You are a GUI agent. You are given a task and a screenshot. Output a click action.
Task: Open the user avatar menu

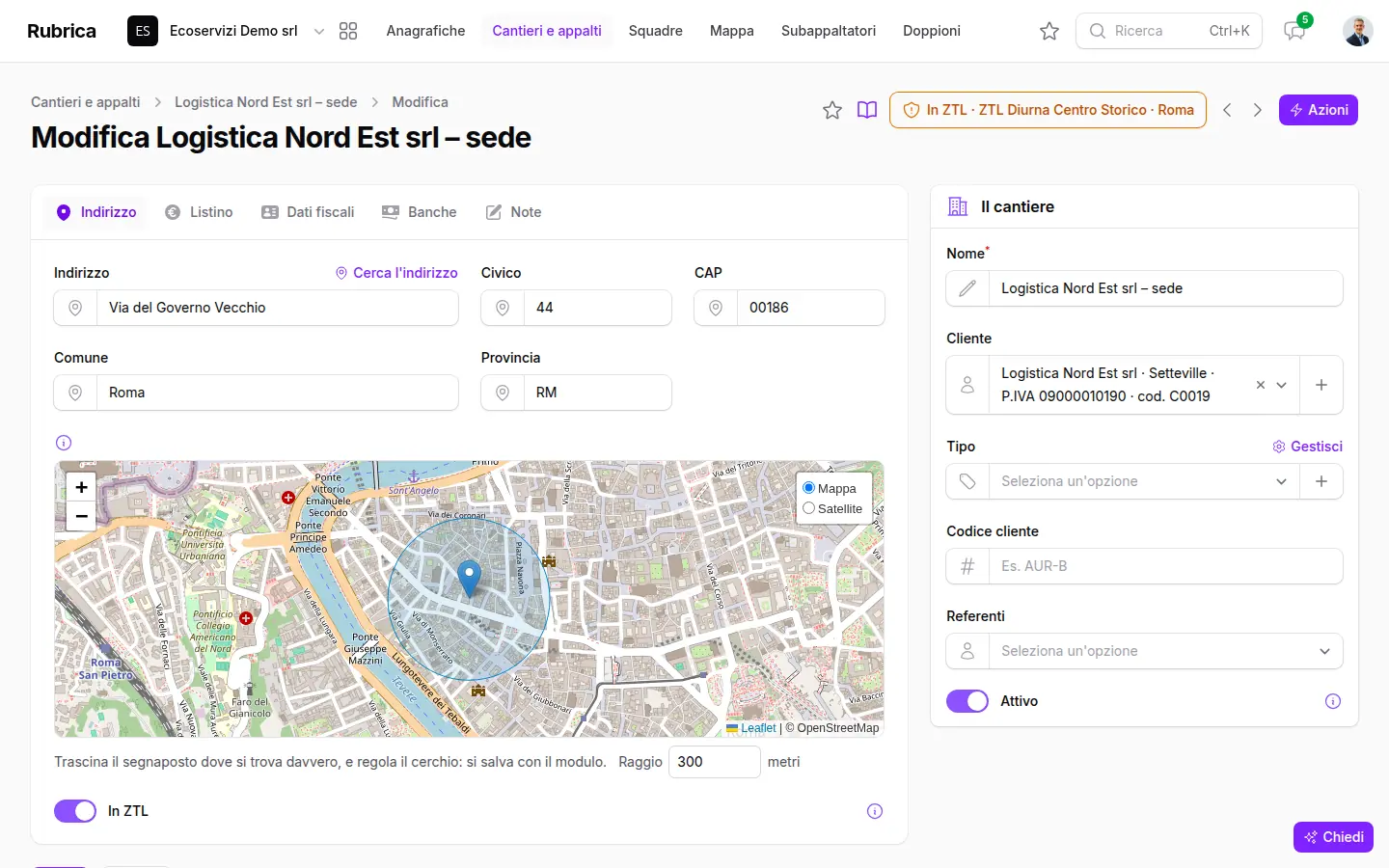1358,31
